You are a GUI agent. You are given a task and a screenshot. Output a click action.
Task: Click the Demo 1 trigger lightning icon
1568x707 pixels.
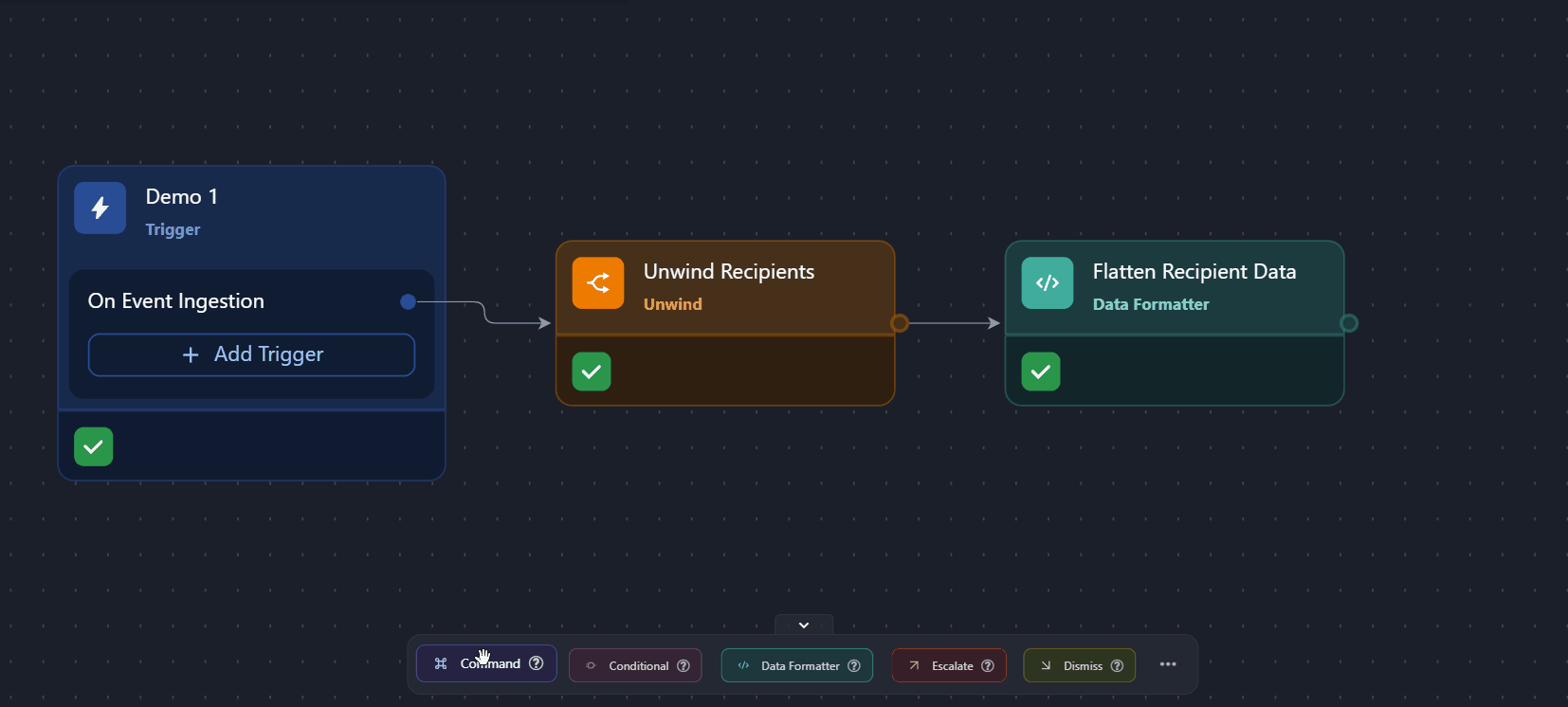100,208
